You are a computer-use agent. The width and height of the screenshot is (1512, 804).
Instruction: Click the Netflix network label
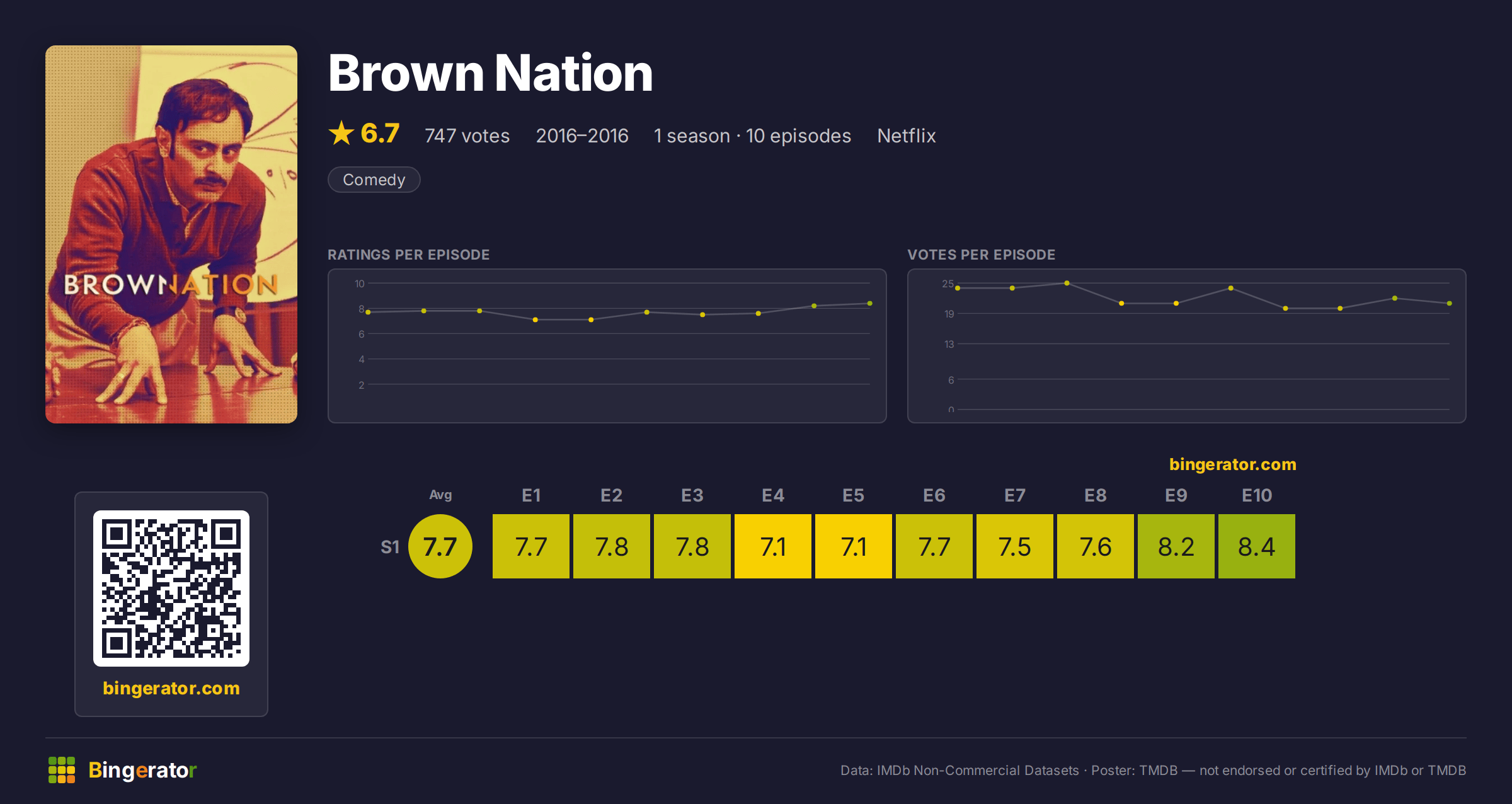(907, 135)
